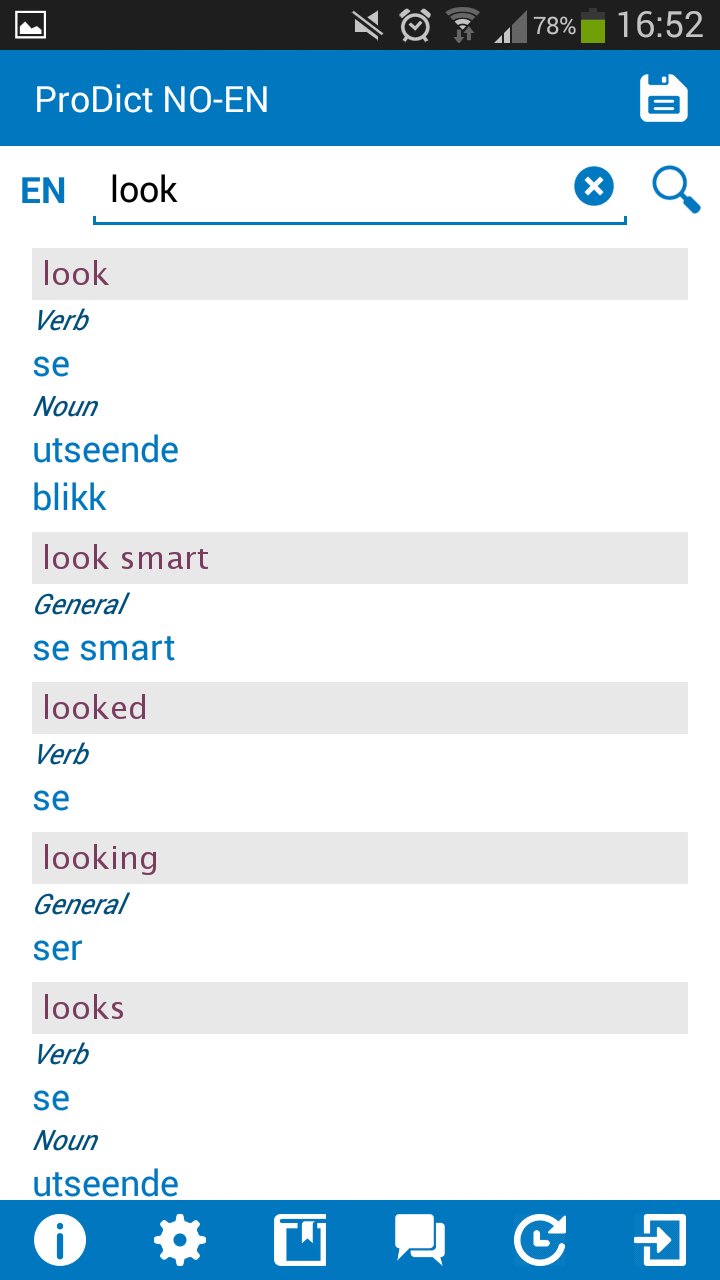
Task: Open the info icon in bottom bar
Action: [x=60, y=1240]
